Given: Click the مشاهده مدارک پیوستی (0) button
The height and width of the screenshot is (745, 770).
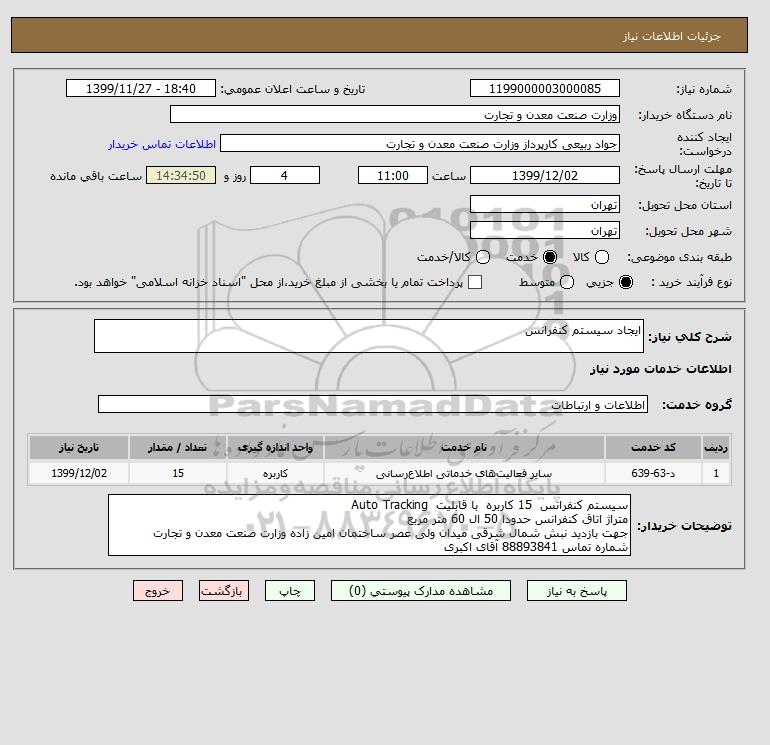Looking at the screenshot, I should (421, 591).
